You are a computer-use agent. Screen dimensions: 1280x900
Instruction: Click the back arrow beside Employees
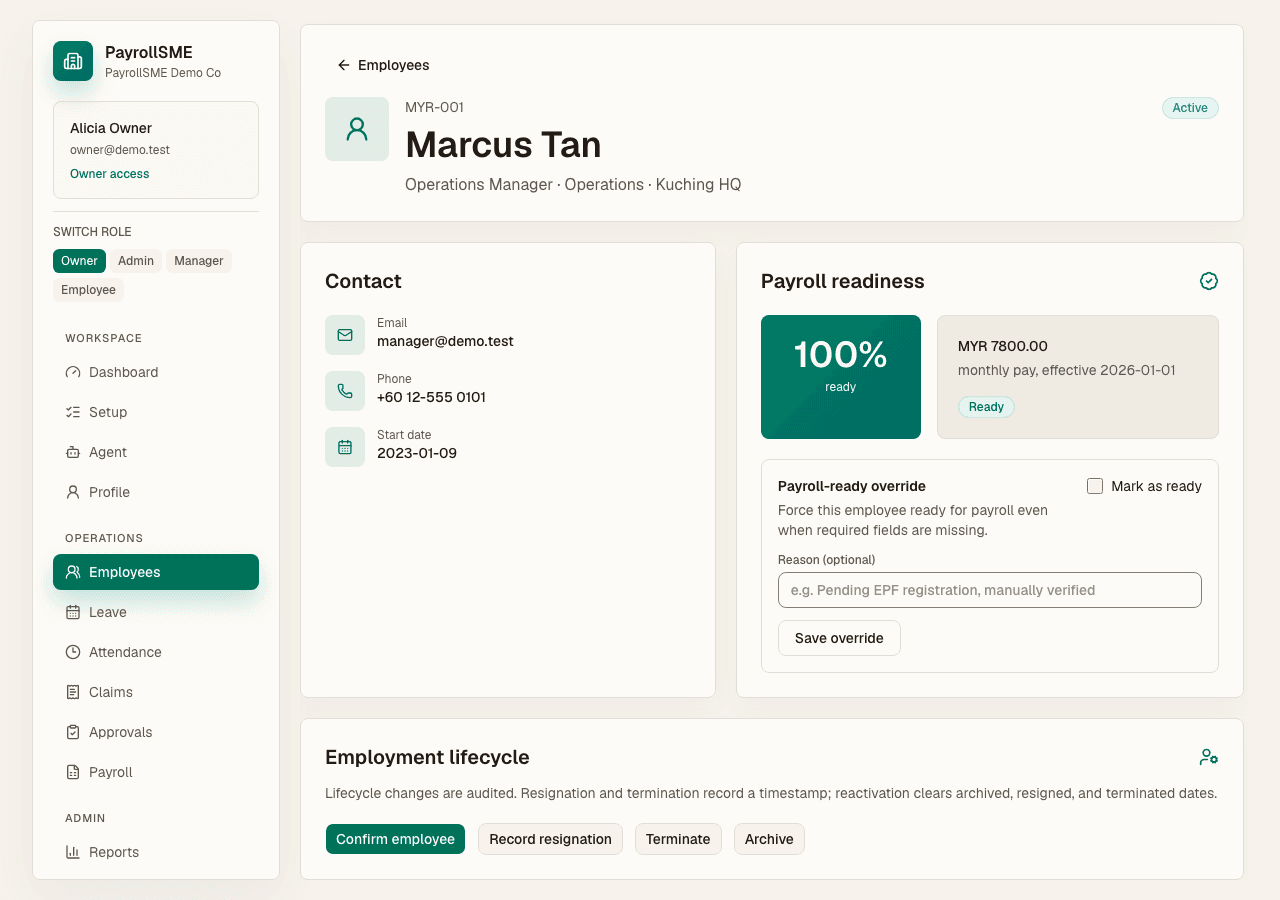coord(344,65)
